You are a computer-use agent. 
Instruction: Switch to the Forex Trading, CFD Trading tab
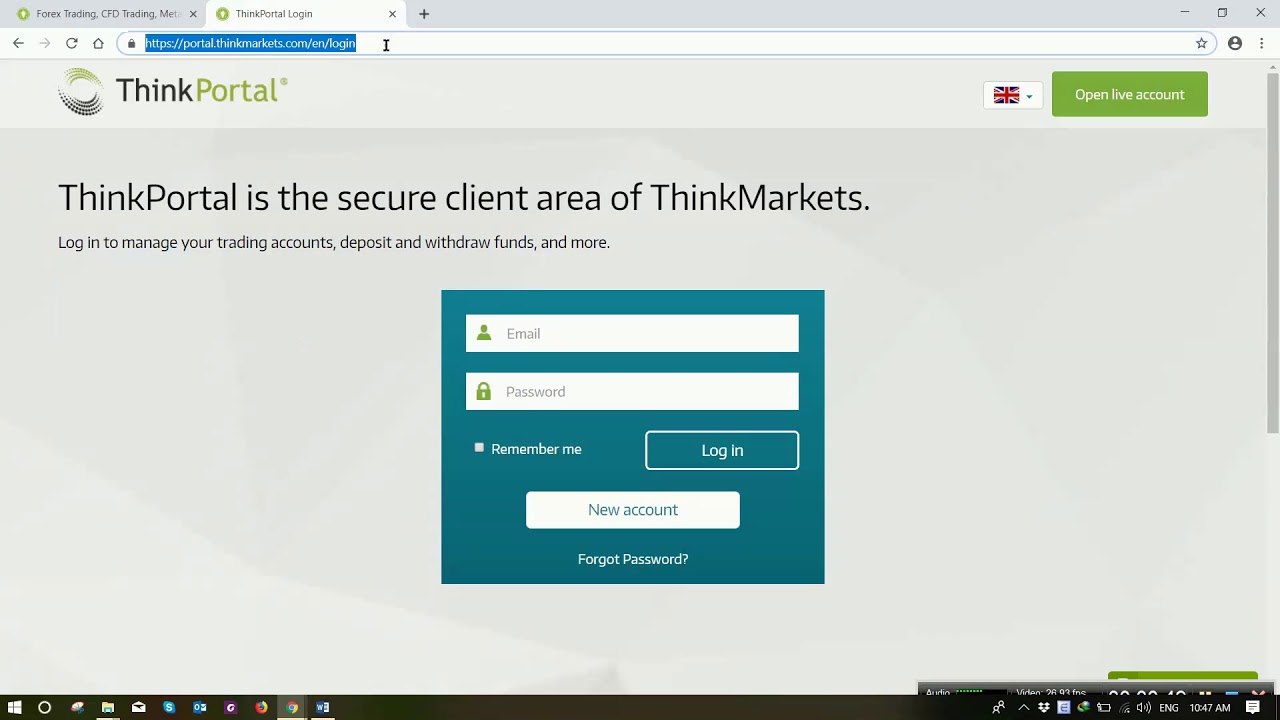click(104, 14)
